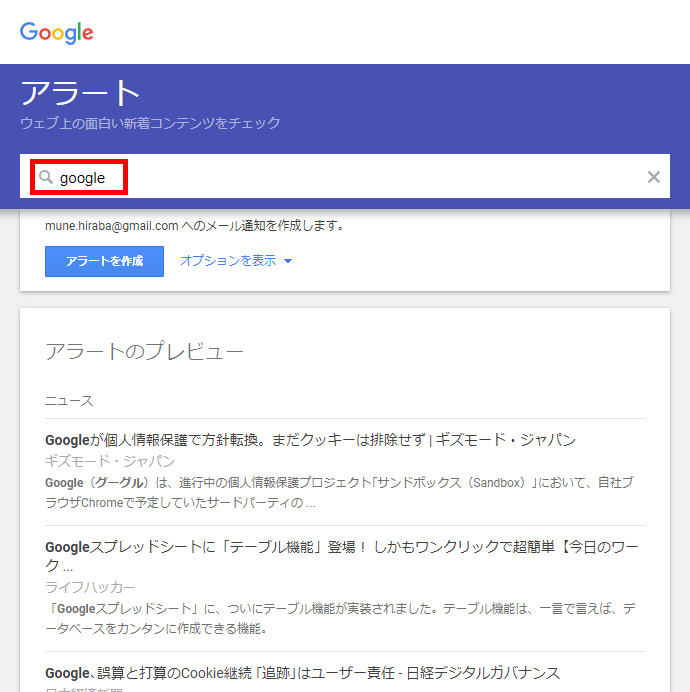Click the ギズモード・ジャパン source name
The image size is (690, 692).
(110, 461)
